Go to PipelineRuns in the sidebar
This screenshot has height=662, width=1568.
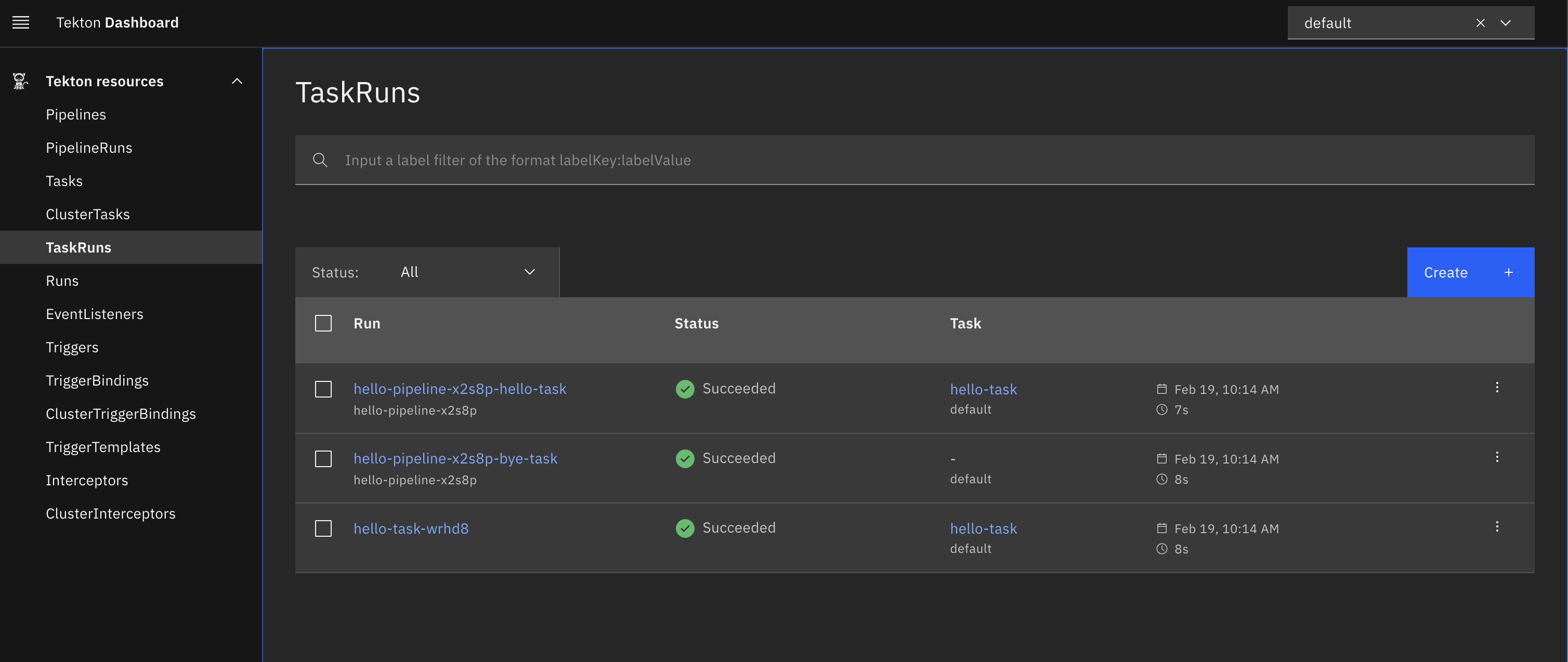[89, 148]
